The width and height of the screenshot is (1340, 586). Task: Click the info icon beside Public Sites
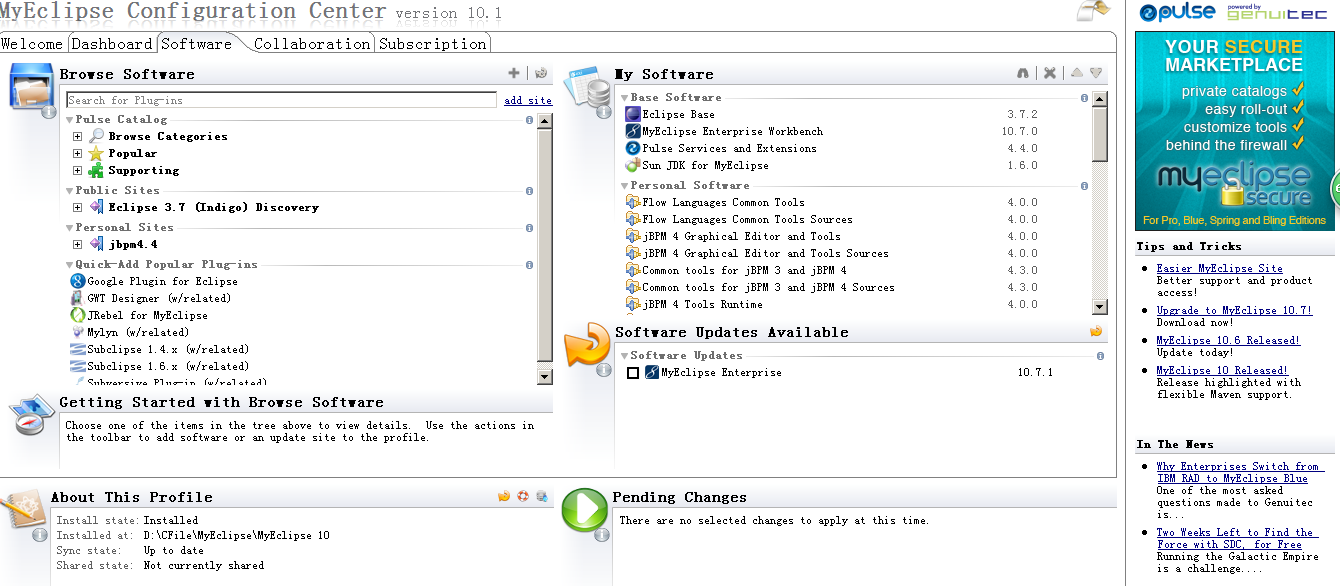click(529, 191)
